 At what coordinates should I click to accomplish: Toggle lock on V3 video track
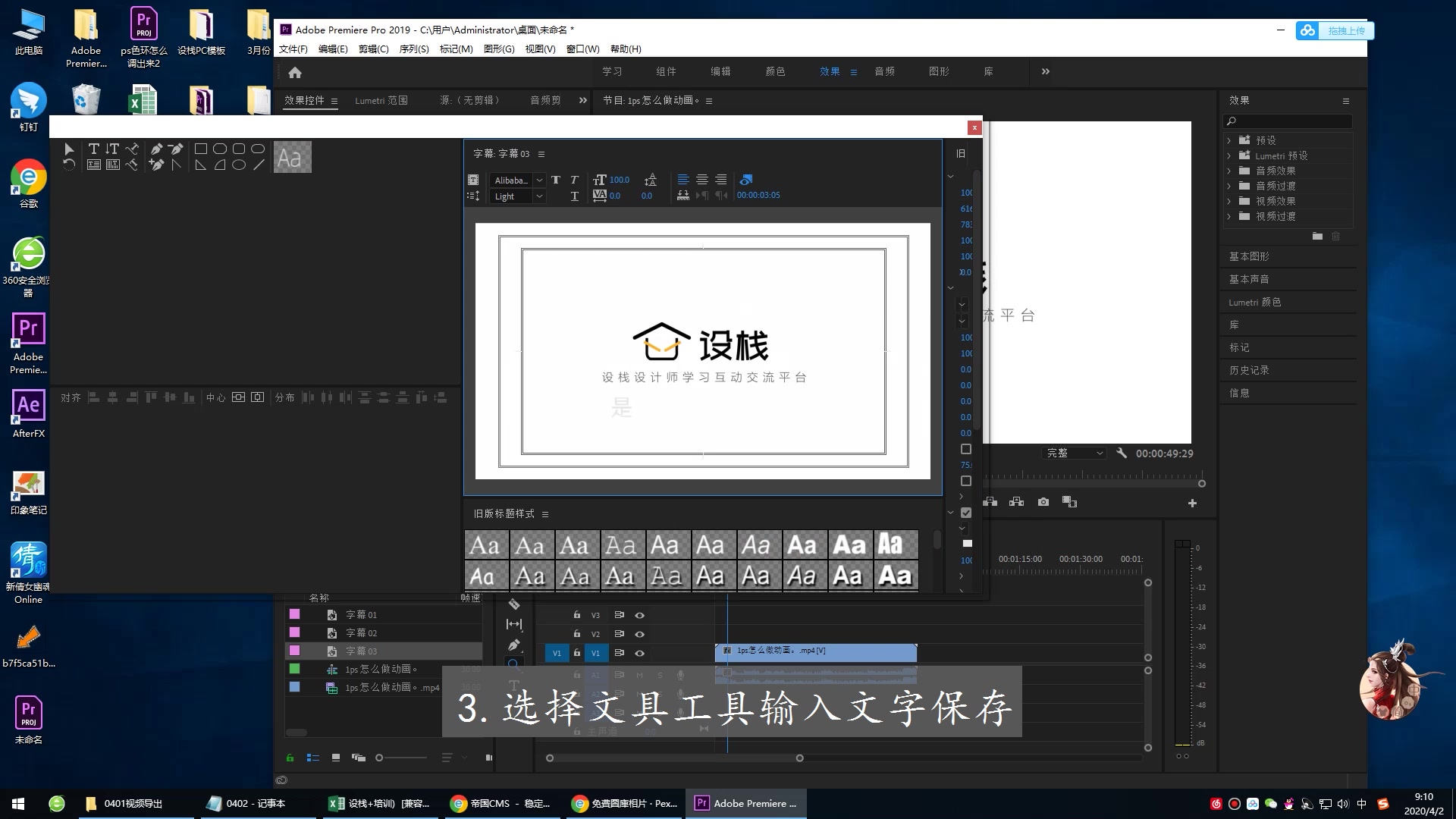click(577, 614)
